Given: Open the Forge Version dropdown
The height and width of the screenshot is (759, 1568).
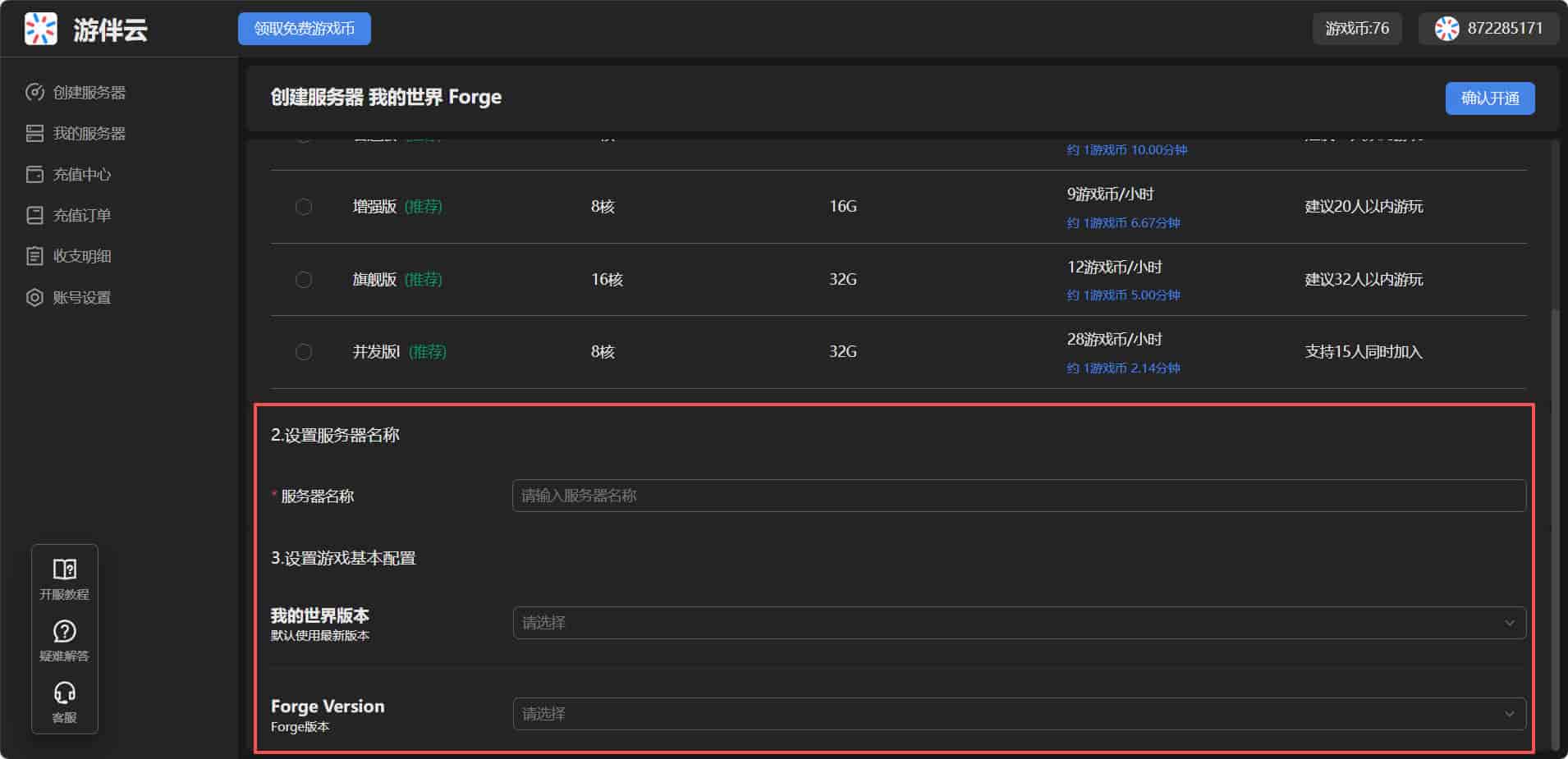Looking at the screenshot, I should [1020, 714].
